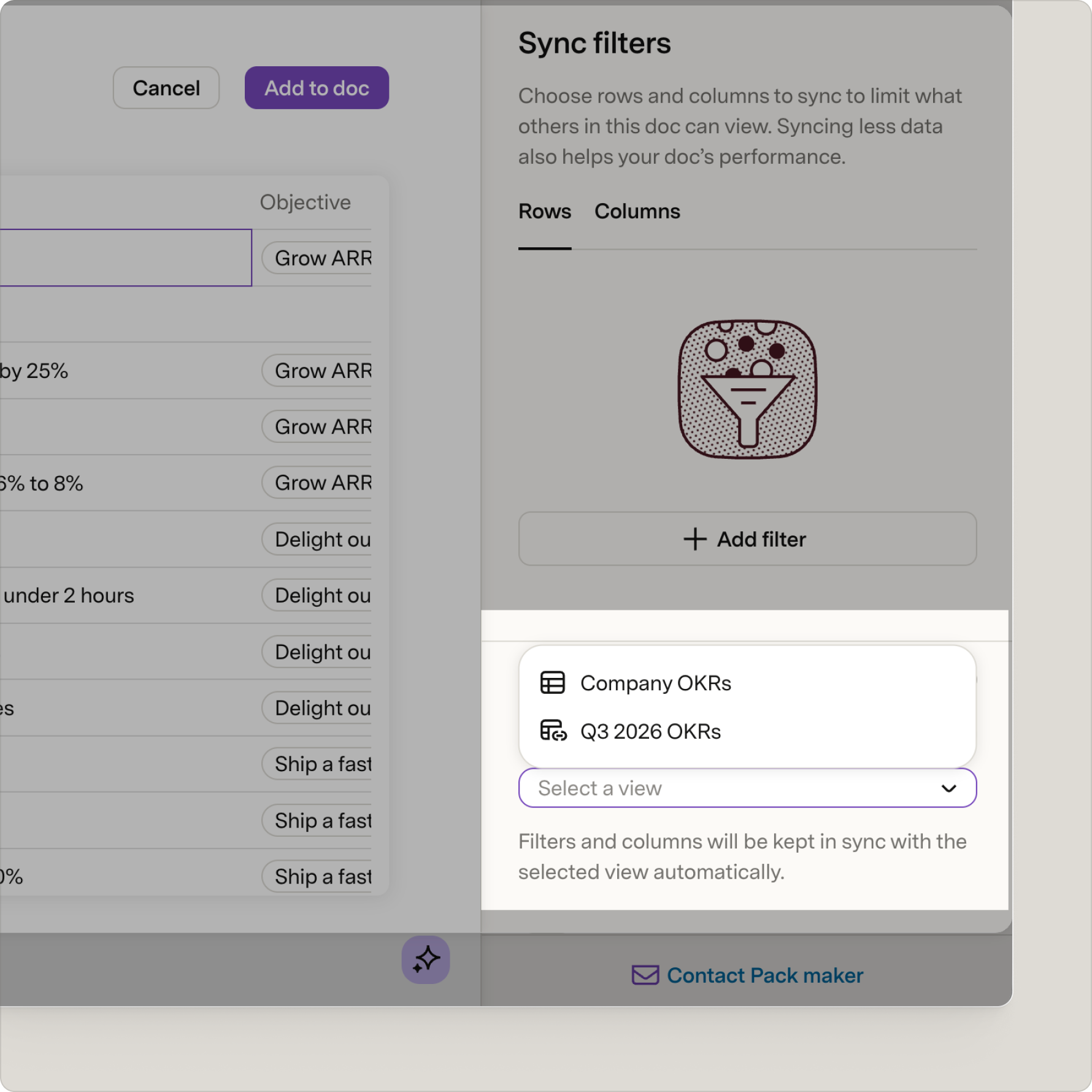The height and width of the screenshot is (1092, 1092).
Task: Click the purple-outlined selected table cell
Action: coord(125,258)
